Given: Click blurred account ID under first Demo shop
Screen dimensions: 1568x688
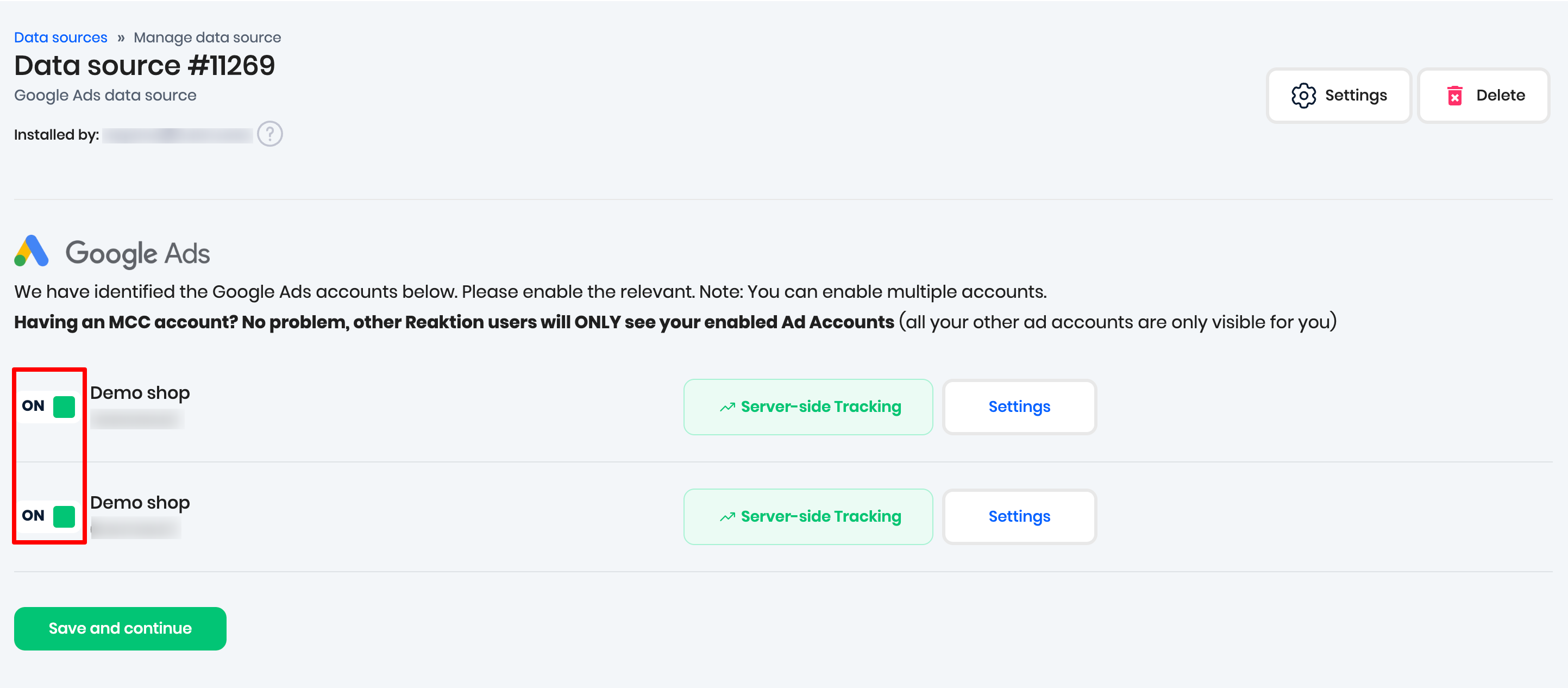Looking at the screenshot, I should click(x=137, y=420).
